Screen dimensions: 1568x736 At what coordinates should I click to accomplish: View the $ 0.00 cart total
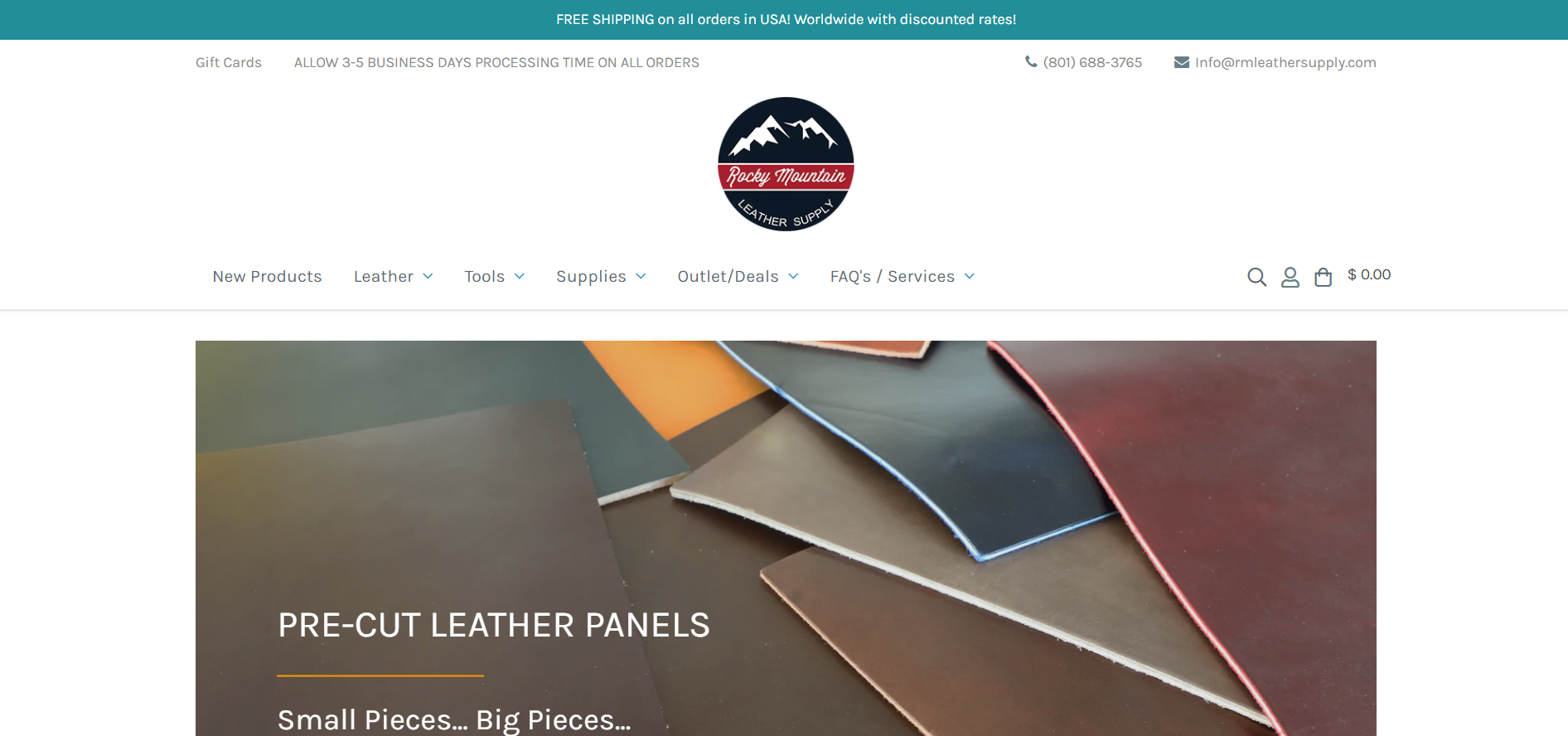pyautogui.click(x=1369, y=274)
